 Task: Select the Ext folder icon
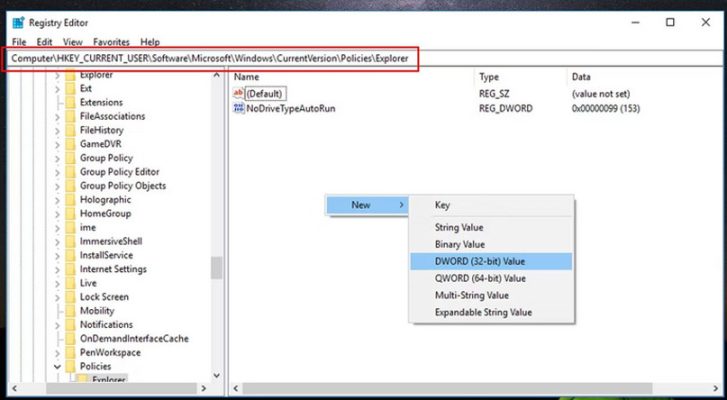[70, 89]
